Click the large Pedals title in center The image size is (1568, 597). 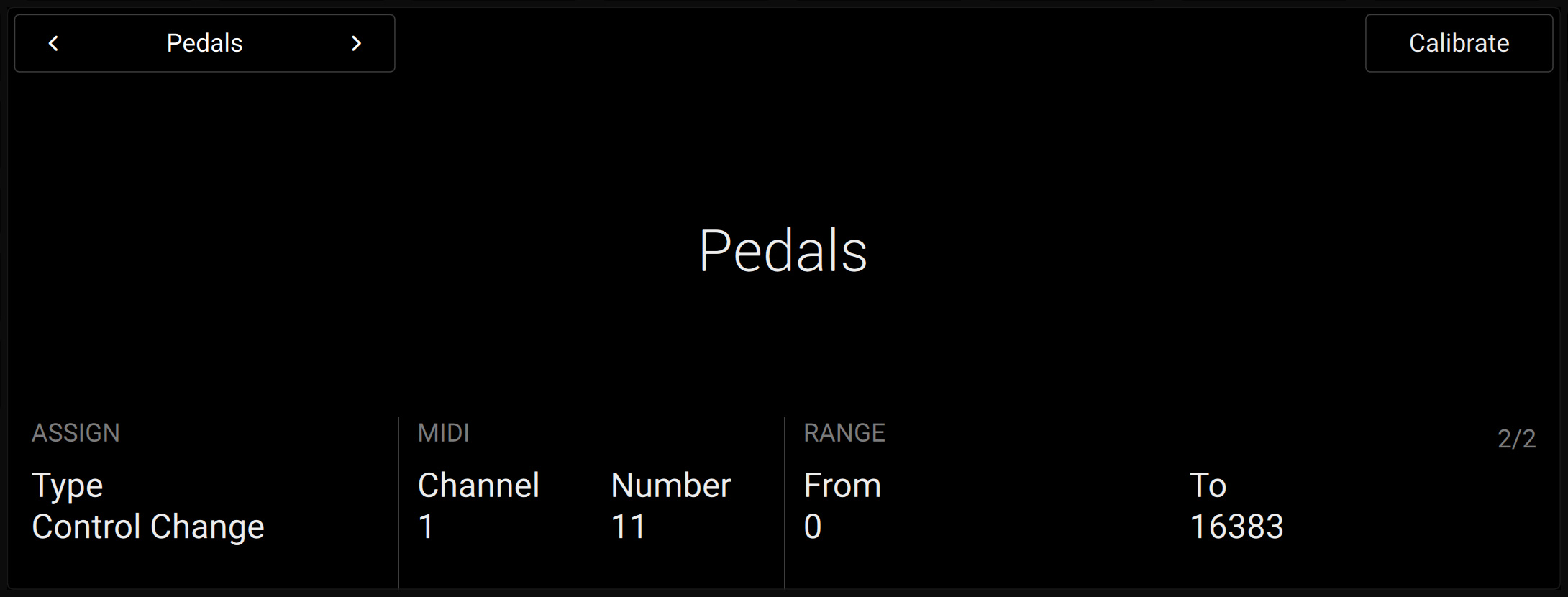783,251
